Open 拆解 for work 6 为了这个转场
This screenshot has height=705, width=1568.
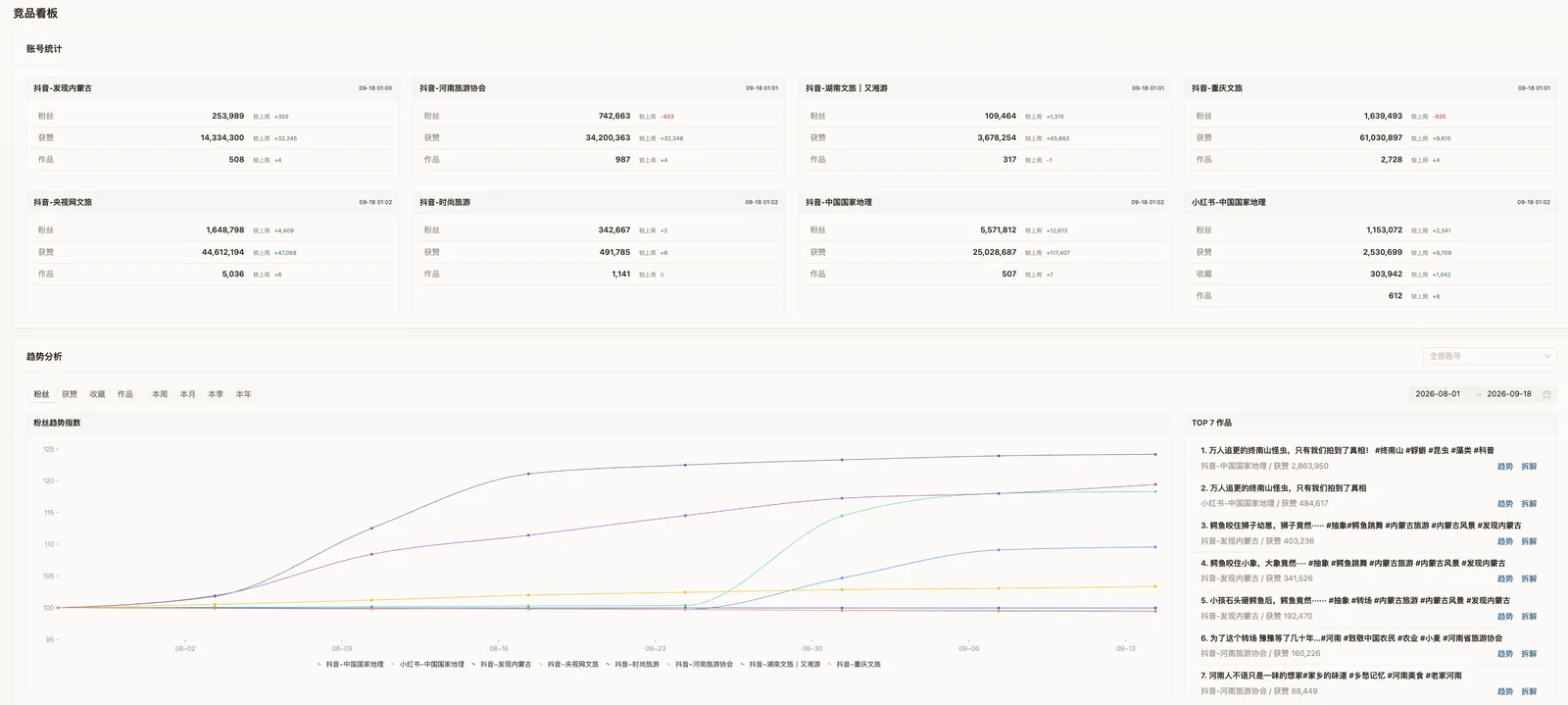(1529, 654)
